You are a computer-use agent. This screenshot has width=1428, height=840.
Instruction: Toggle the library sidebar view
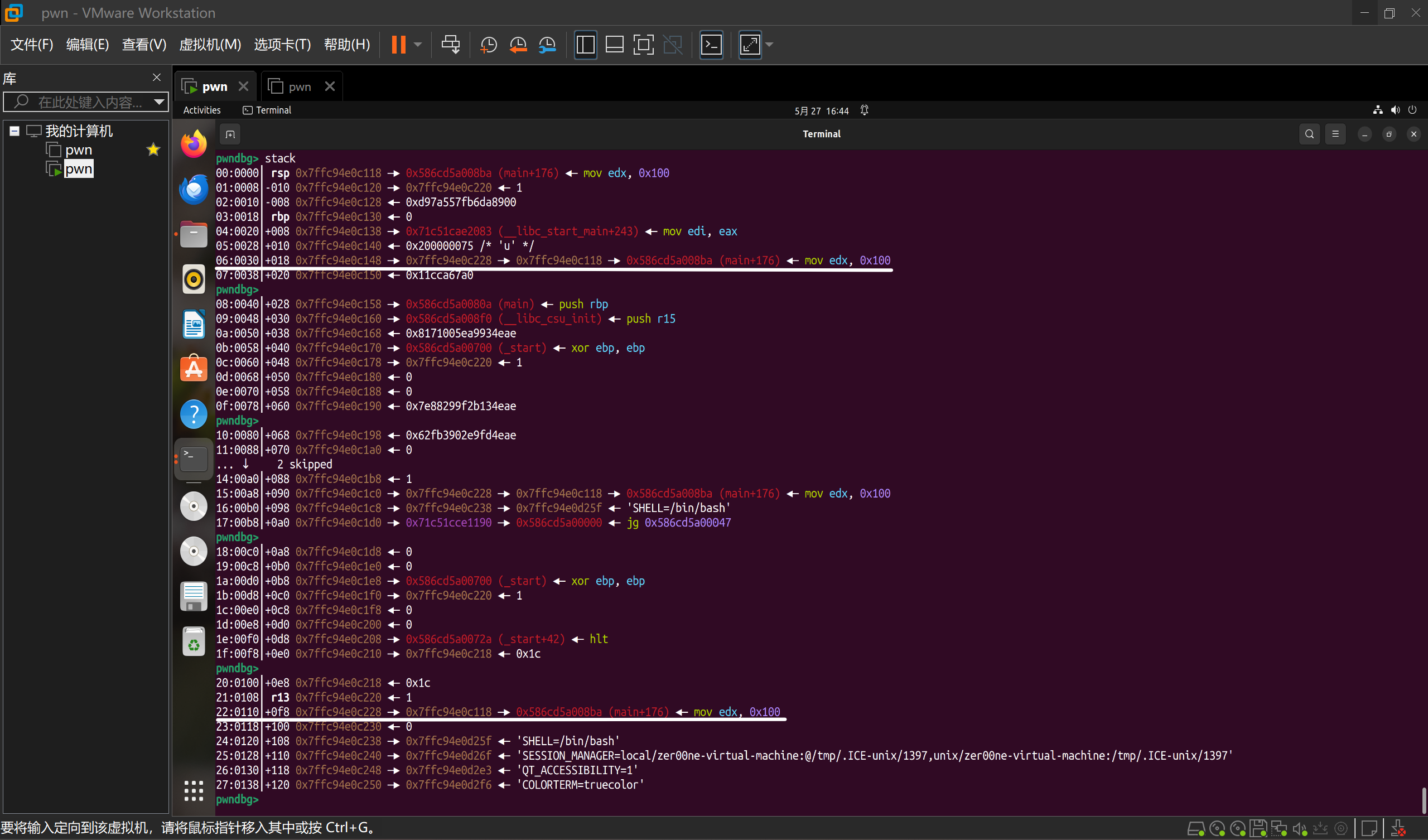pyautogui.click(x=585, y=44)
